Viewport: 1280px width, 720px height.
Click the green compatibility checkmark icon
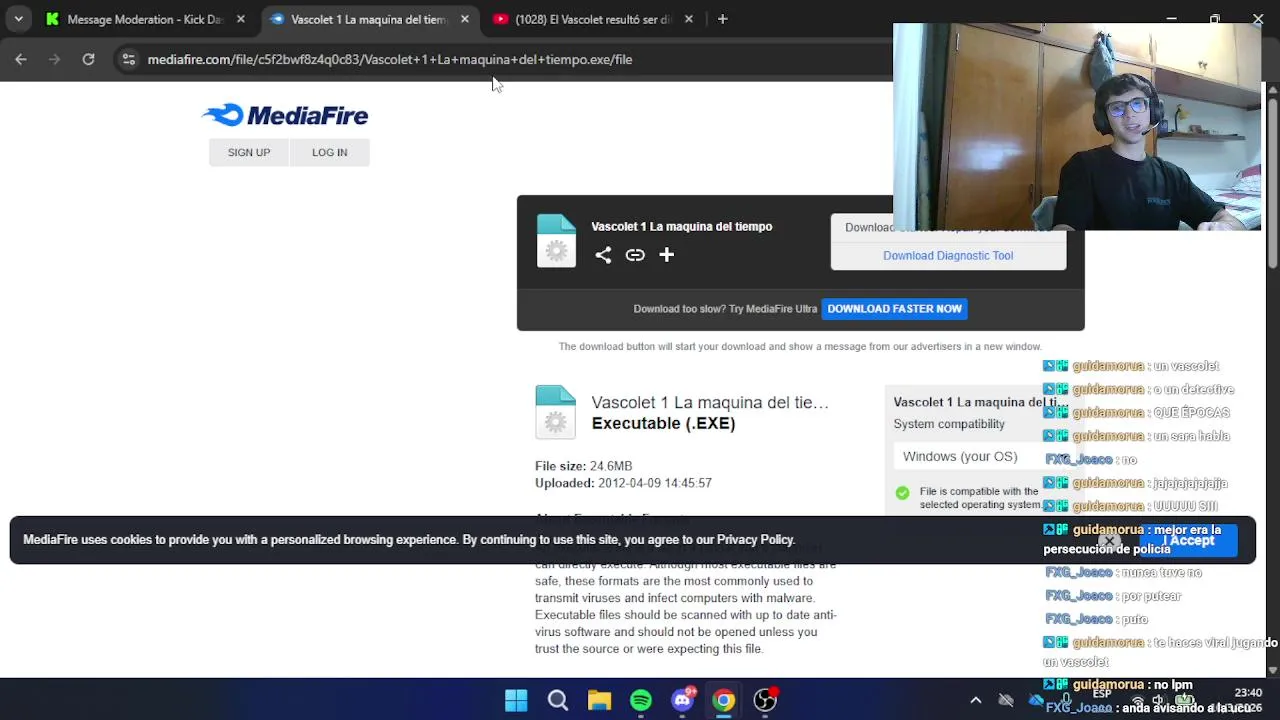click(903, 493)
